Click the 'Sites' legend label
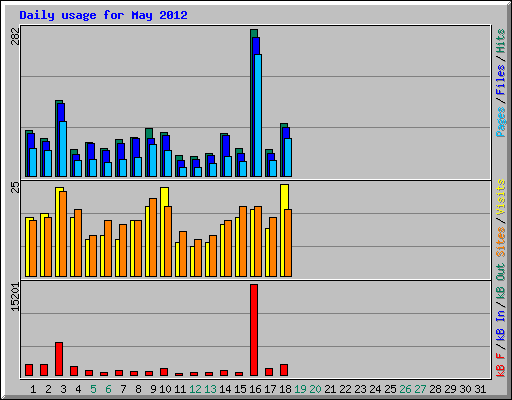 coord(500,242)
